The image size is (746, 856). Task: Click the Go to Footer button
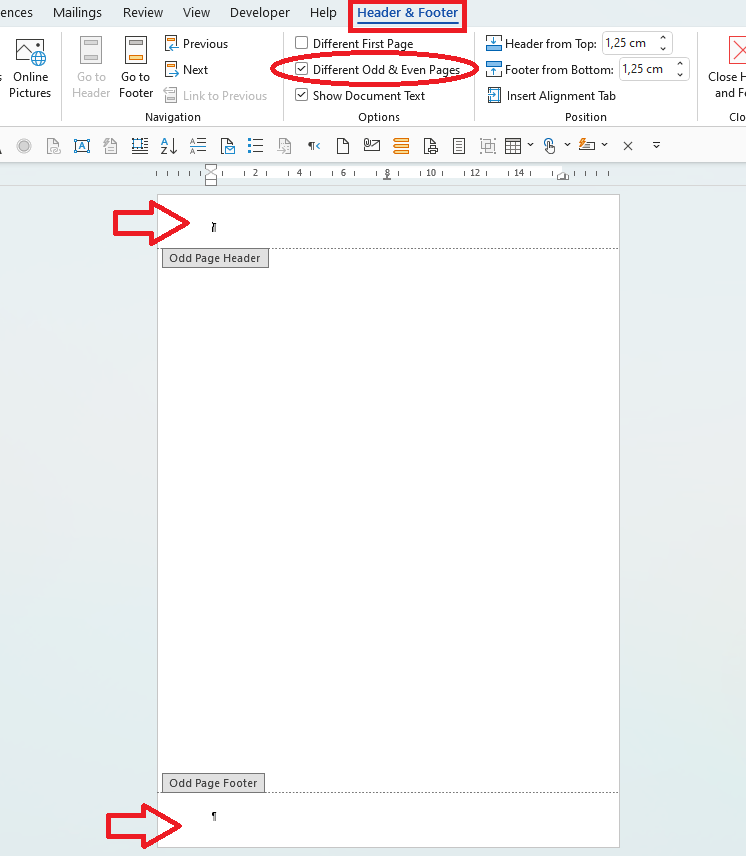click(136, 69)
